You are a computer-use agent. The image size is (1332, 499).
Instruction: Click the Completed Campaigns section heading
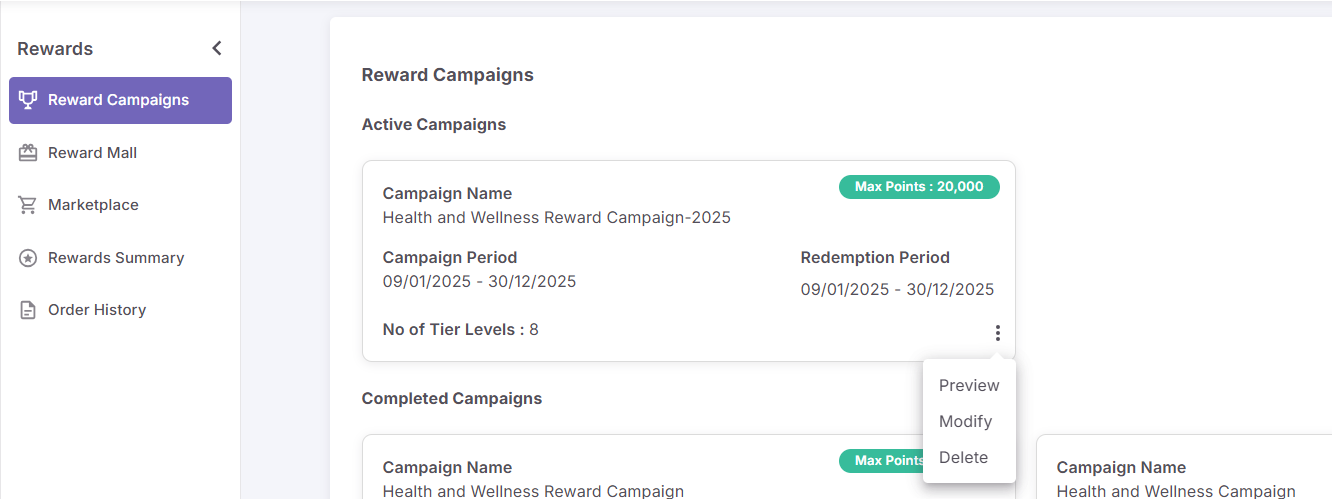point(451,398)
